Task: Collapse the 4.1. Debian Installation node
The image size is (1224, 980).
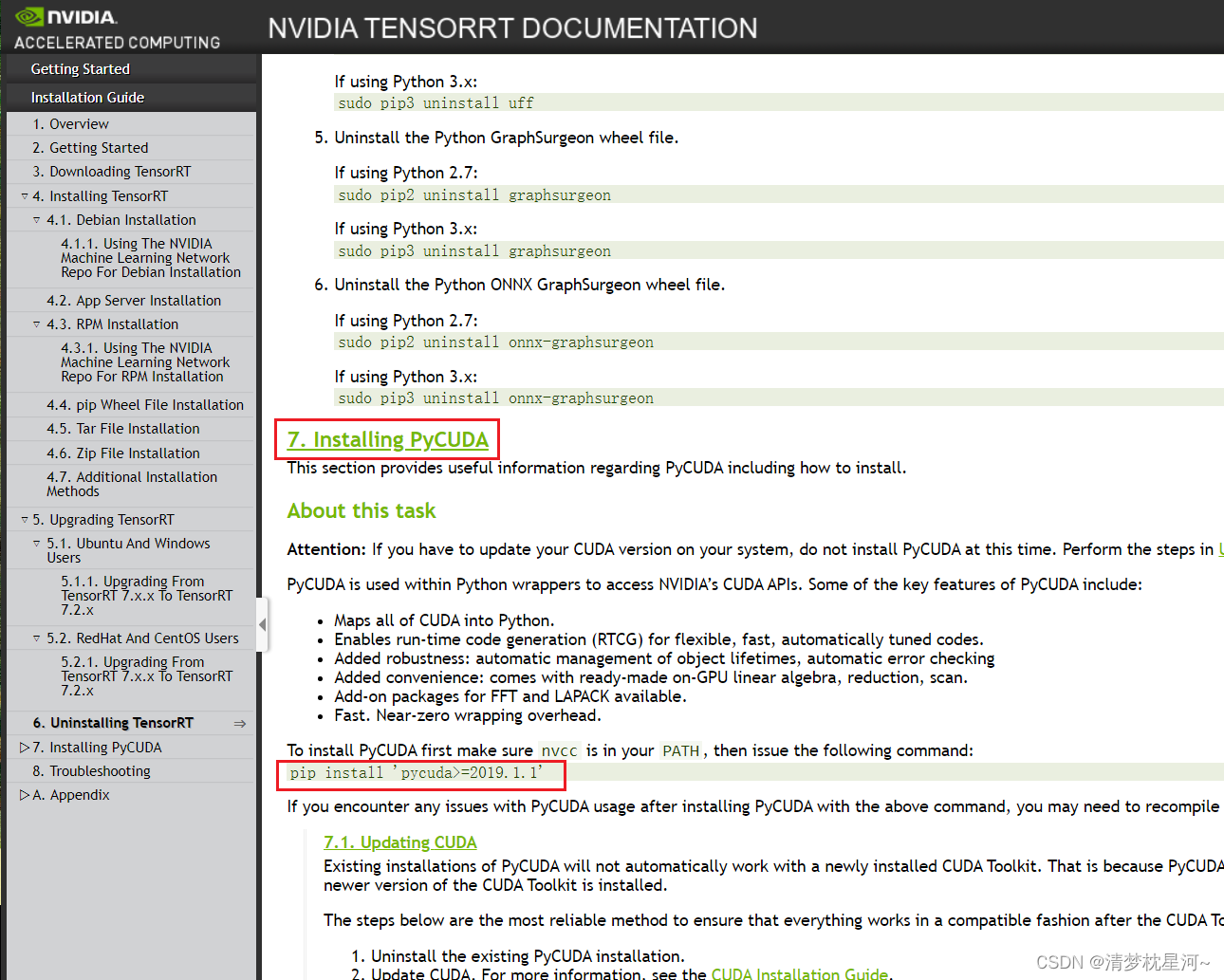Action: tap(37, 220)
